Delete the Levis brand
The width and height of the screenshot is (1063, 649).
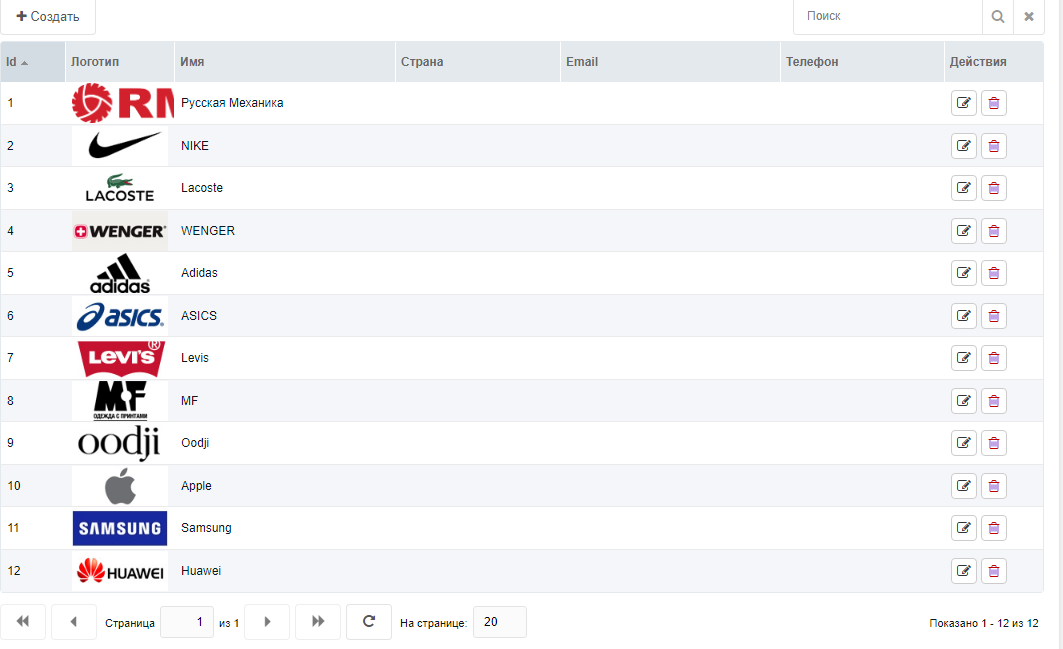(994, 358)
